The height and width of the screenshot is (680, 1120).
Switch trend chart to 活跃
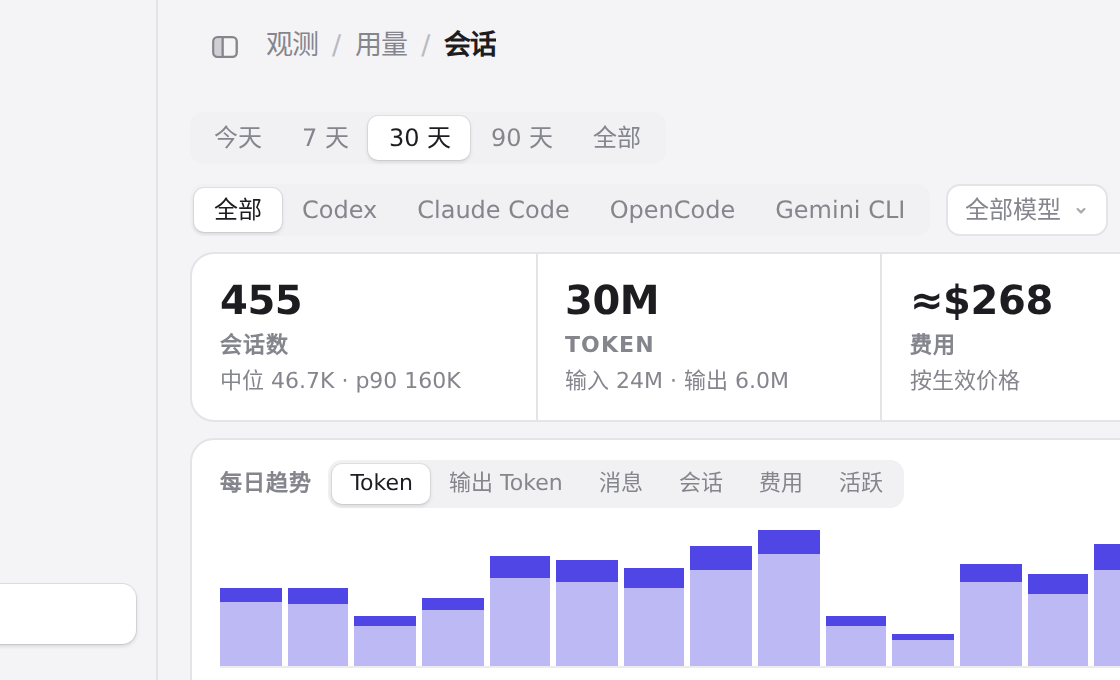click(860, 483)
